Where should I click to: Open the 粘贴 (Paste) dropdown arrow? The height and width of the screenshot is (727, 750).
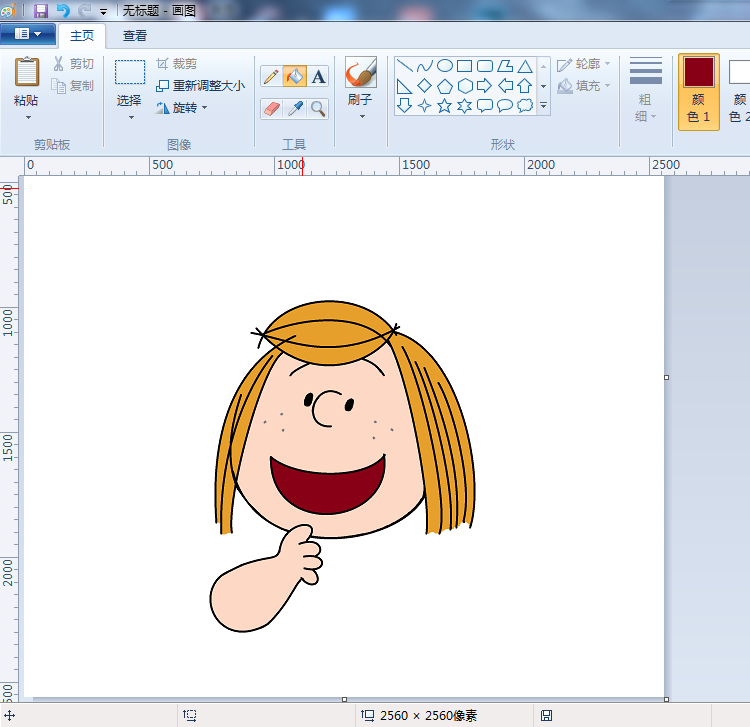point(27,118)
